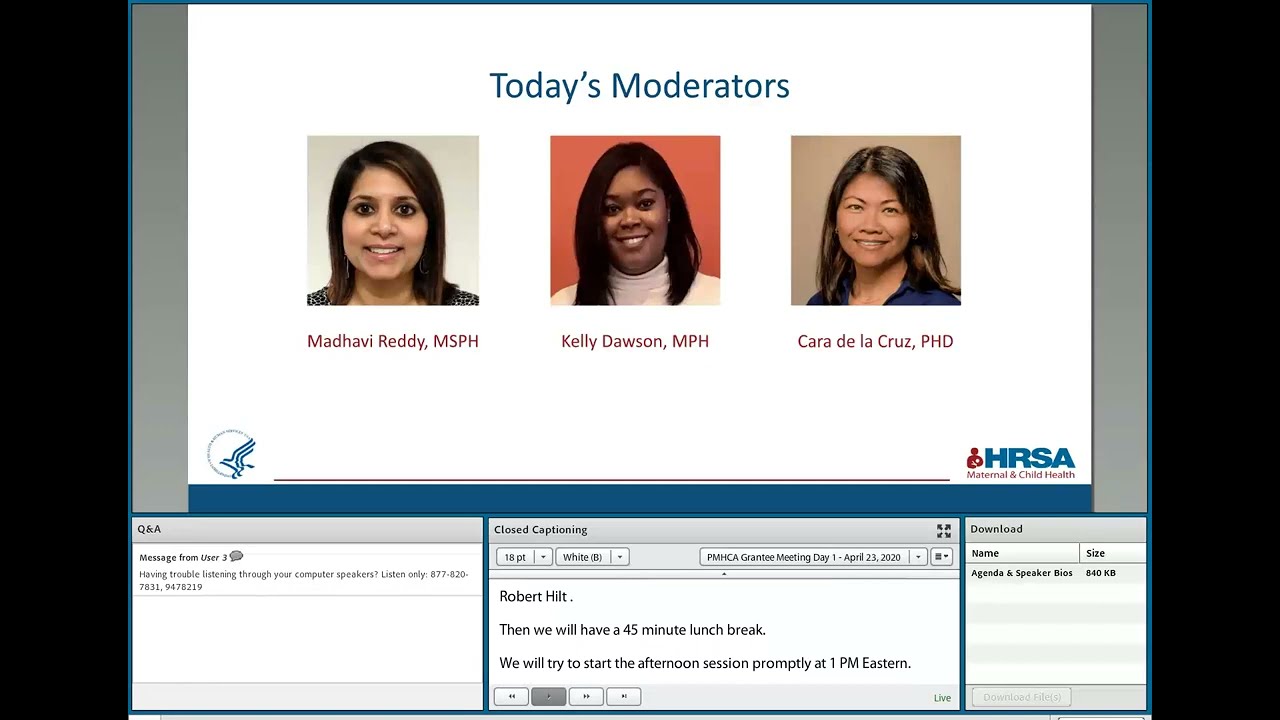This screenshot has height=720, width=1280.
Task: Click the caption play button
Action: tap(549, 696)
